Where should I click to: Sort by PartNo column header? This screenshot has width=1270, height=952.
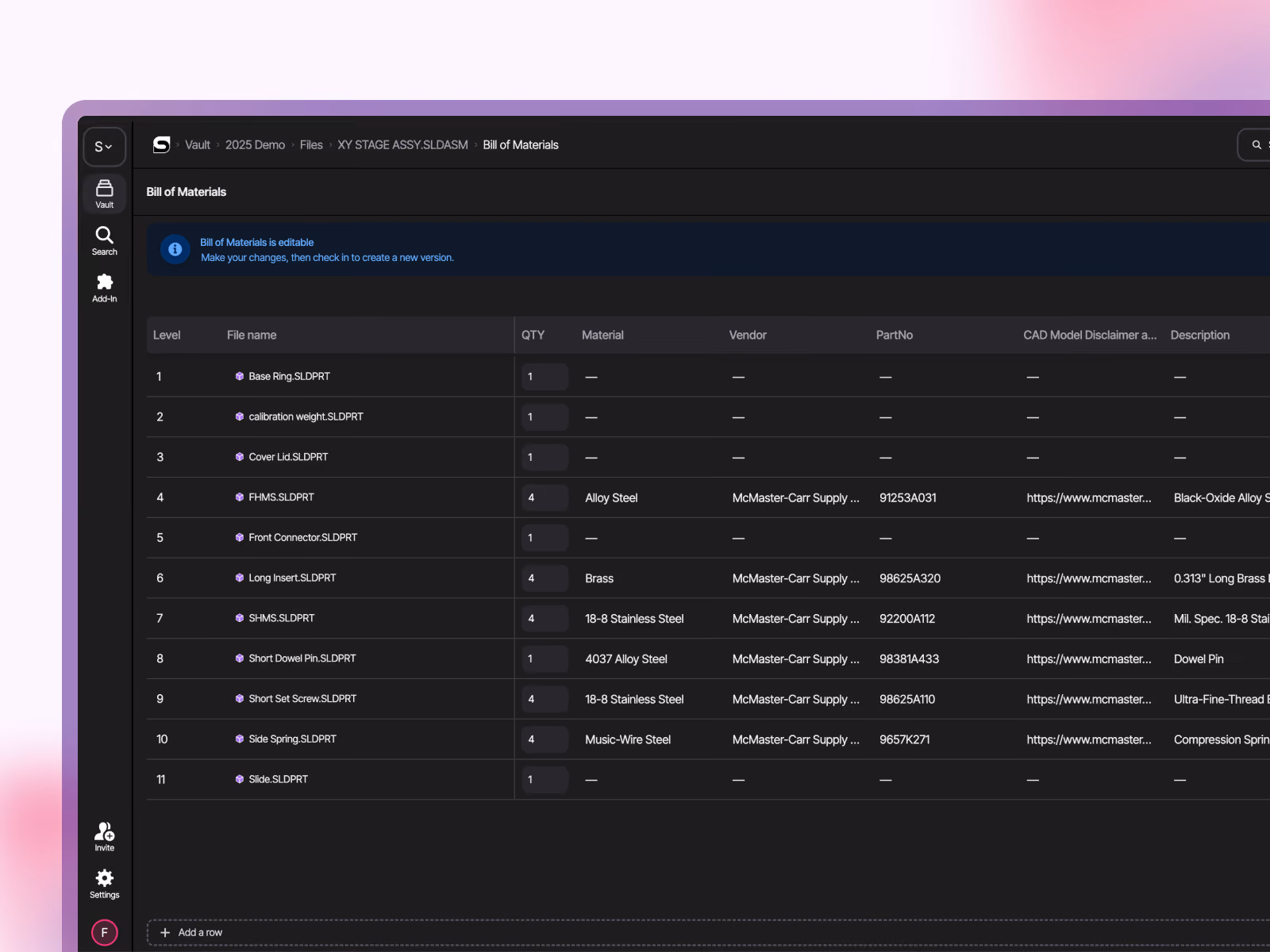coord(895,336)
